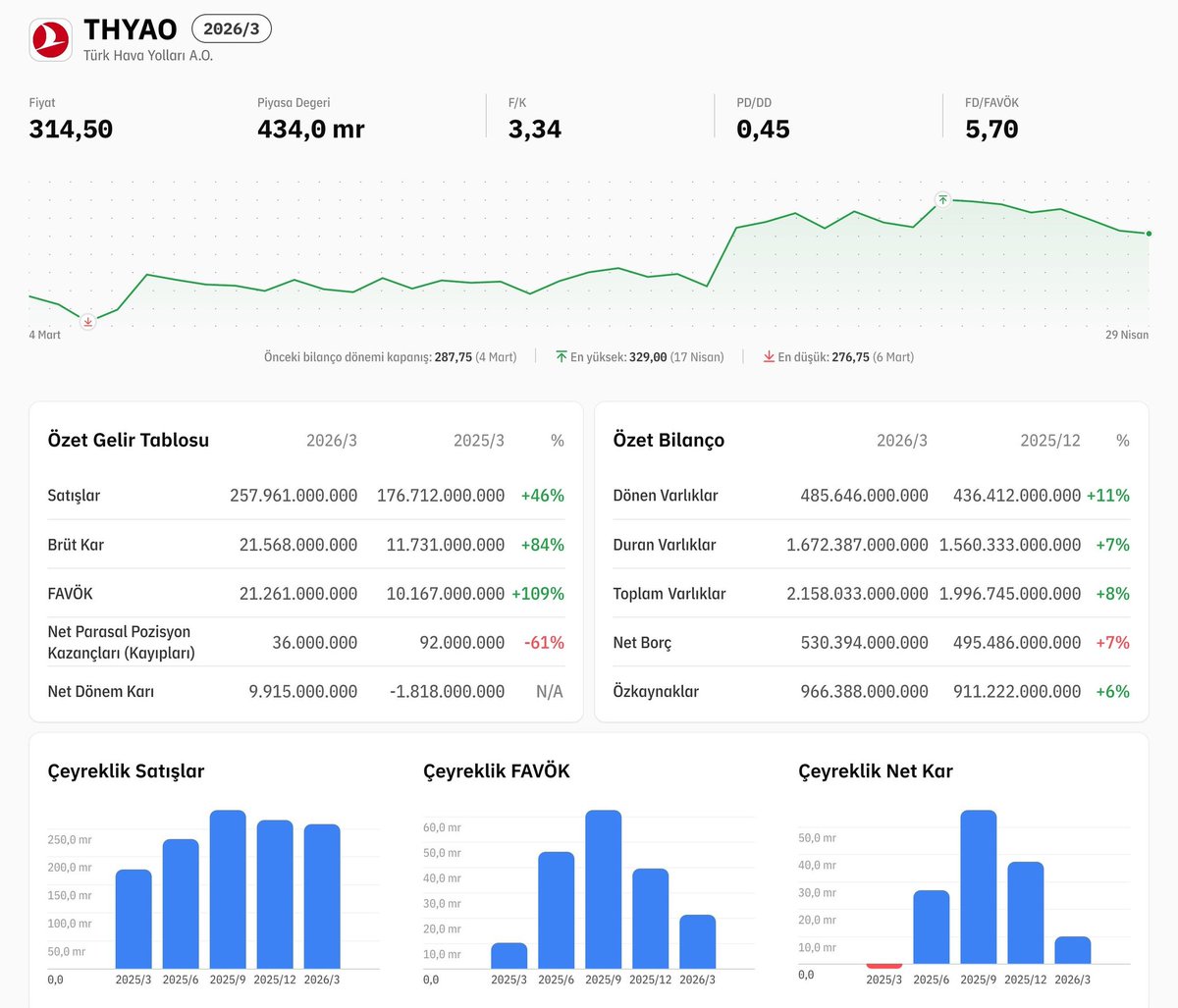Click the green endpoint dot on price chart
The image size is (1178, 1008).
click(x=1149, y=234)
